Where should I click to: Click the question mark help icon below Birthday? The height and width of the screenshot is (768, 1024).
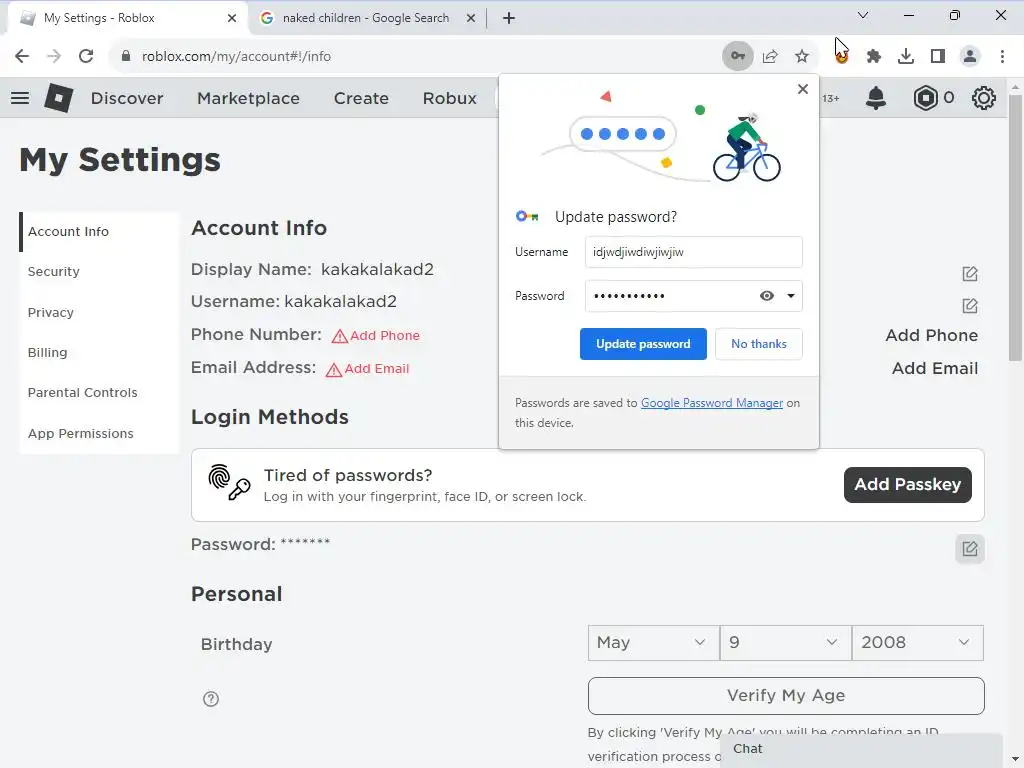[211, 699]
